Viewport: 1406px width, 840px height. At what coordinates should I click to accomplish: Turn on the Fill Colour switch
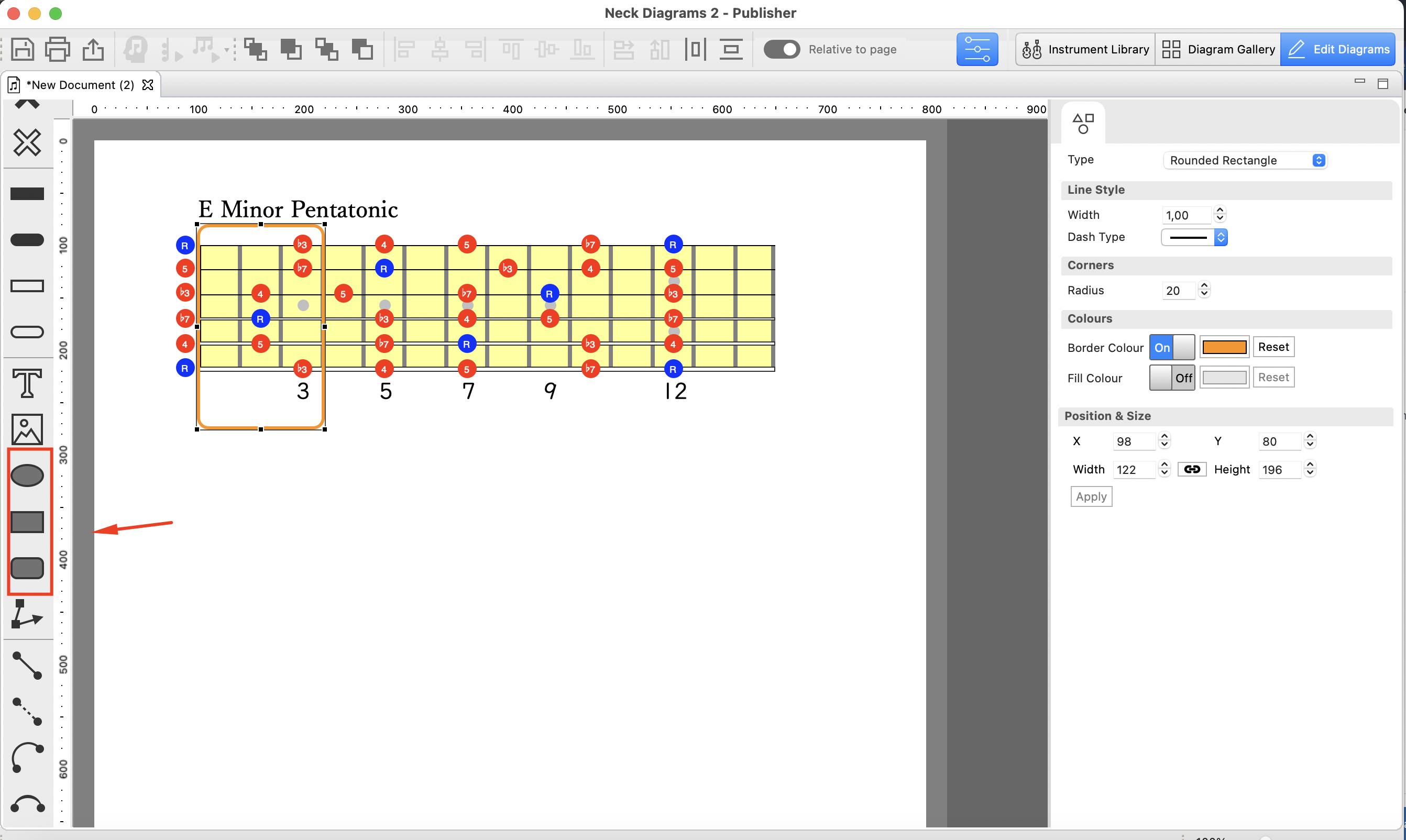click(1172, 378)
